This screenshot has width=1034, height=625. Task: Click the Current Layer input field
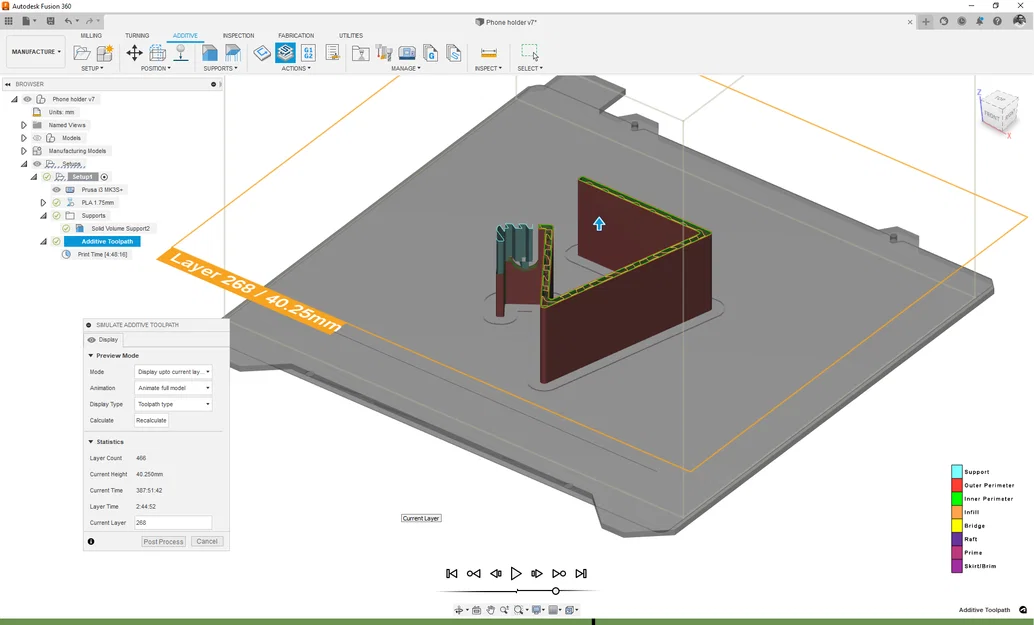coord(172,522)
